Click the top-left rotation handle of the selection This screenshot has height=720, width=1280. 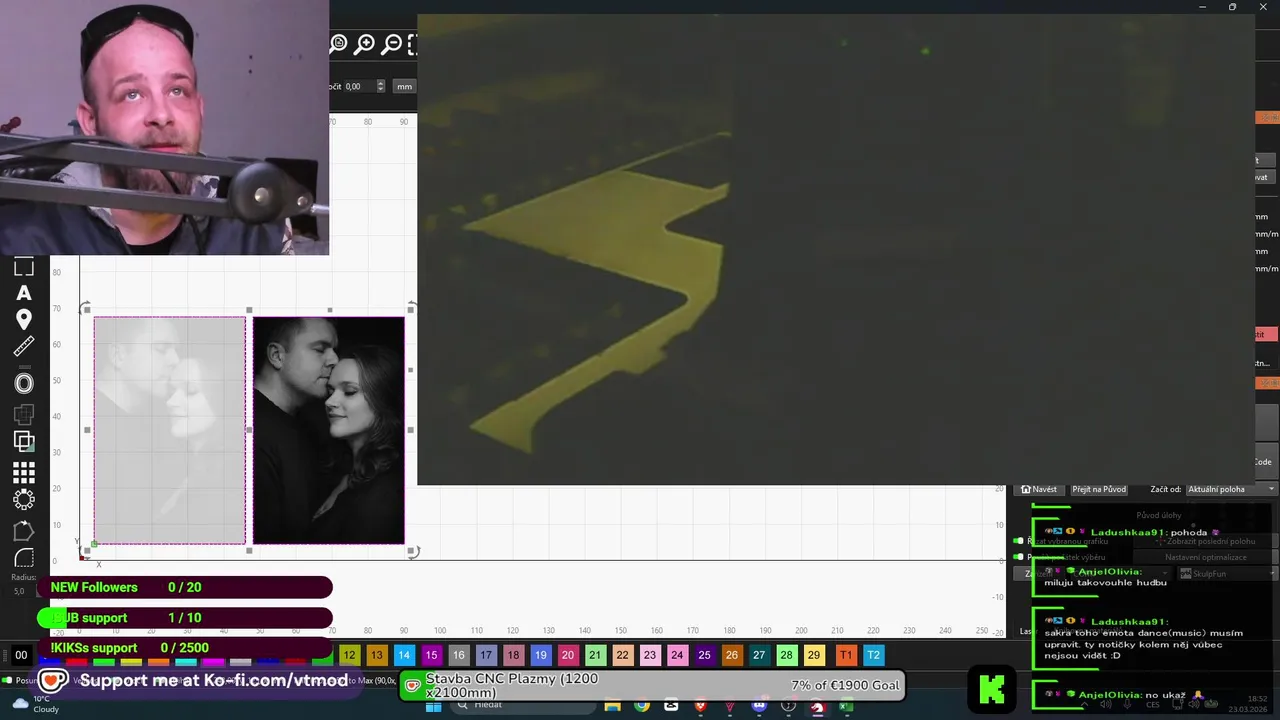click(x=85, y=307)
